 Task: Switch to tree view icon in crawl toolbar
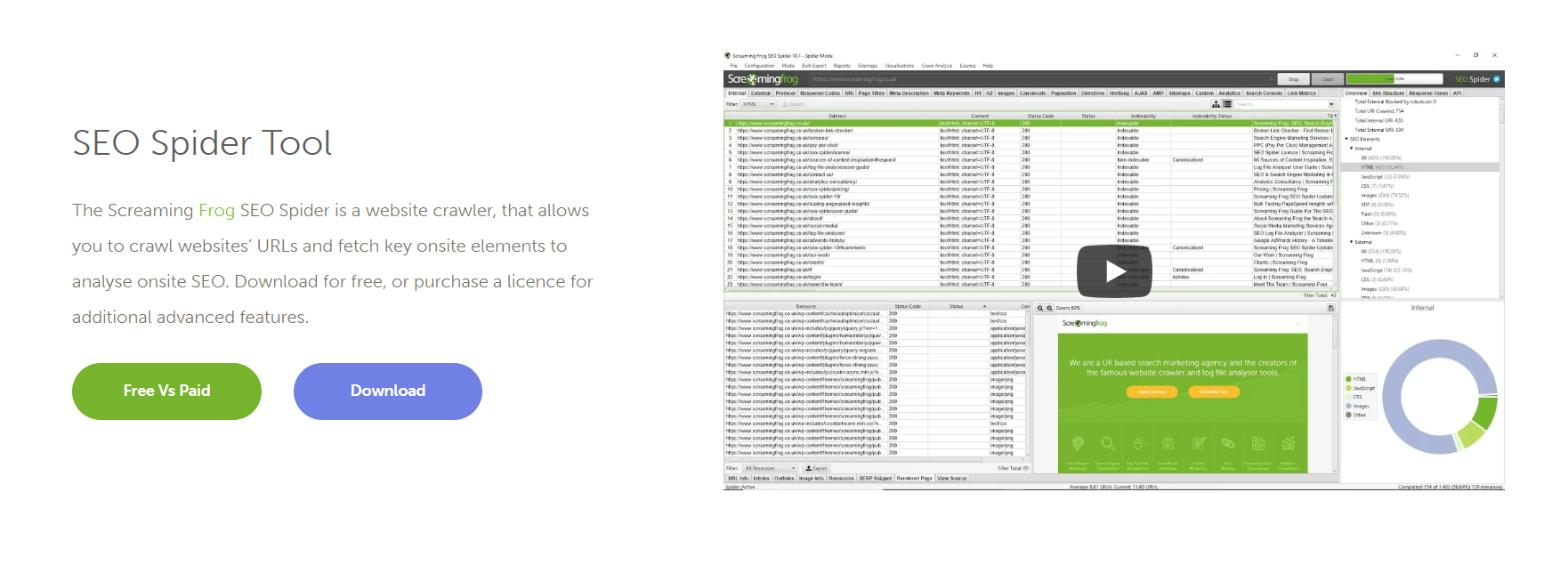1216,104
